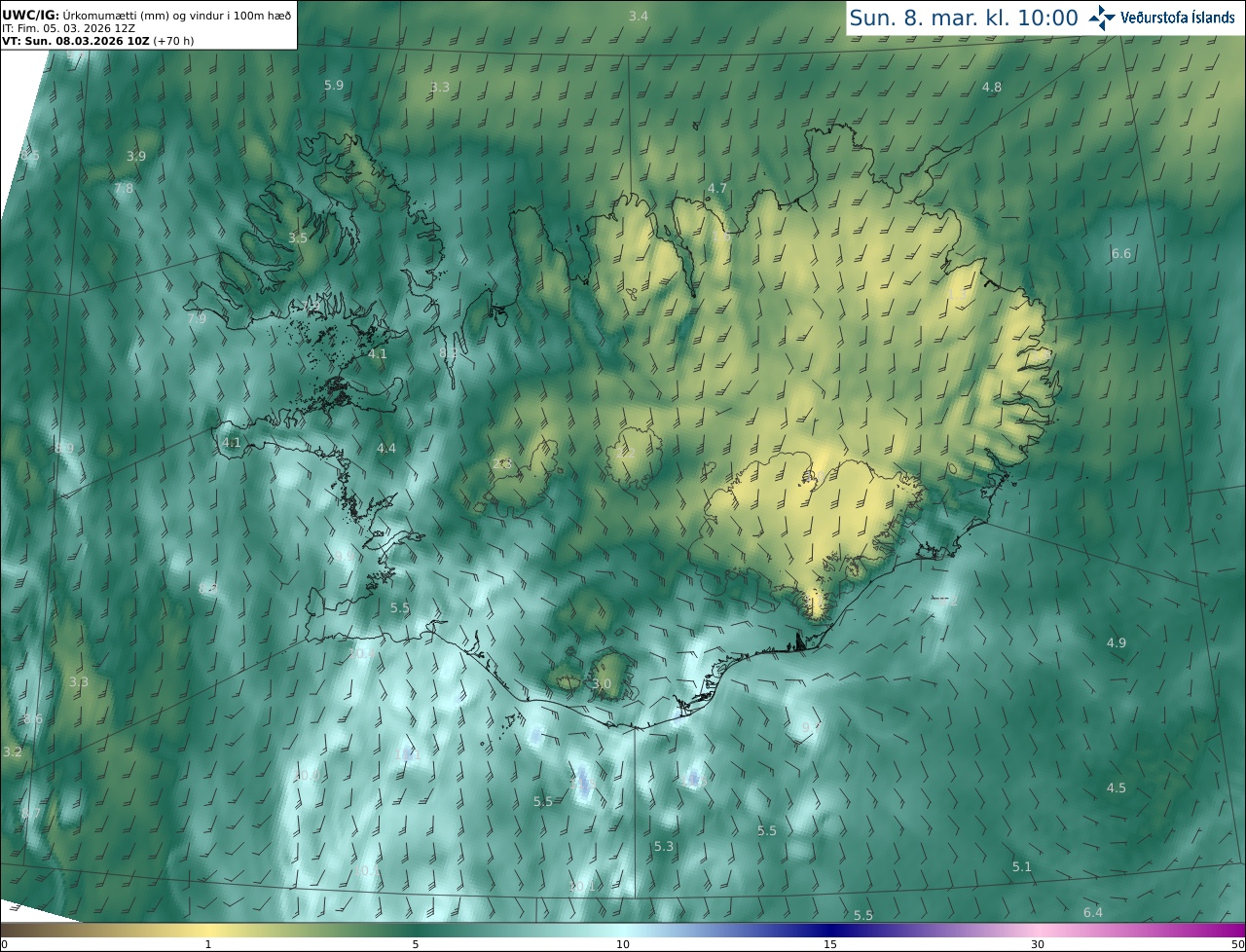Click the 4.7 value on north coast

pos(717,188)
